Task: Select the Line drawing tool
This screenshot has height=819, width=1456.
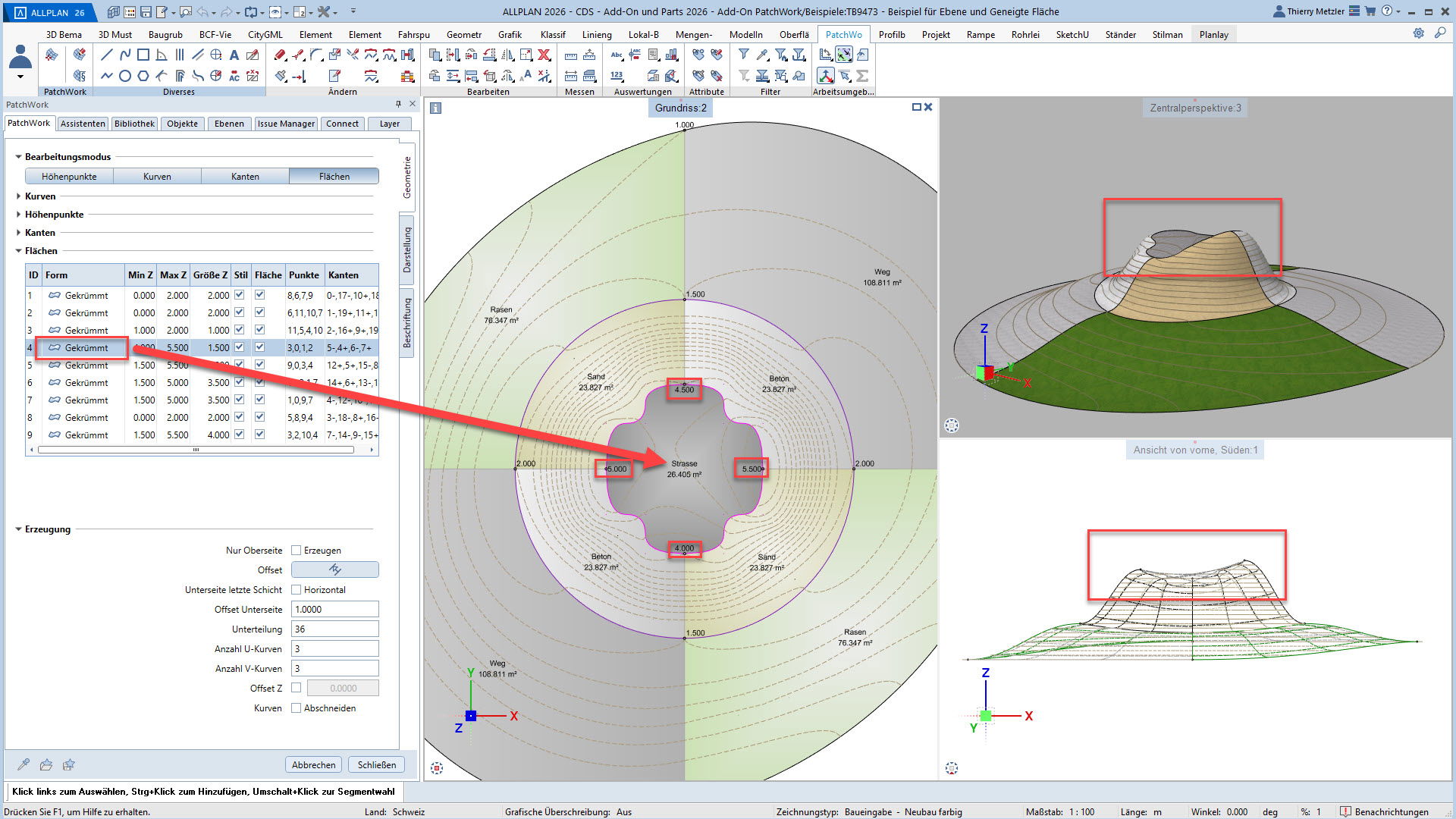Action: point(106,55)
